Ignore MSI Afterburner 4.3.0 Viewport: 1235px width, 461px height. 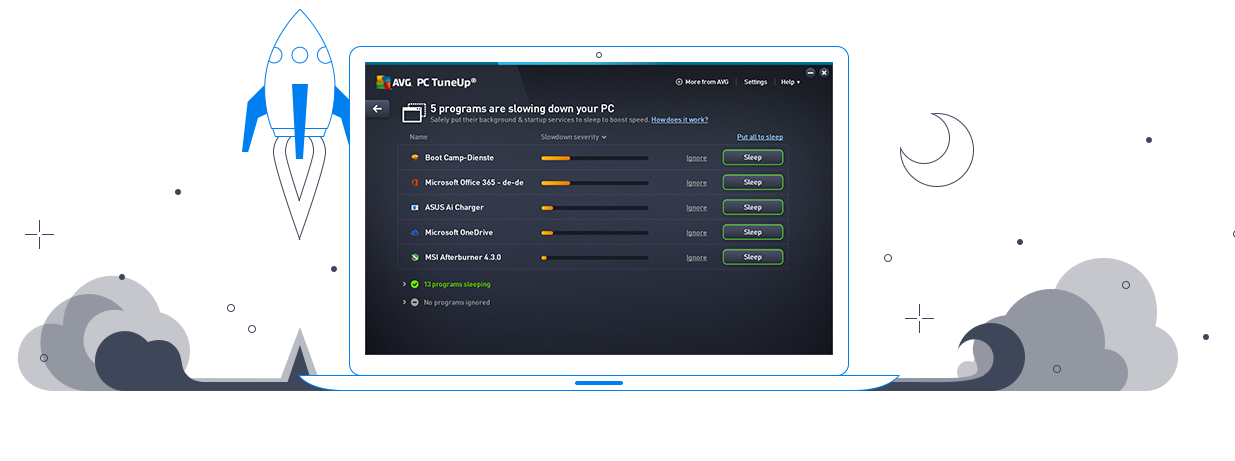[696, 258]
